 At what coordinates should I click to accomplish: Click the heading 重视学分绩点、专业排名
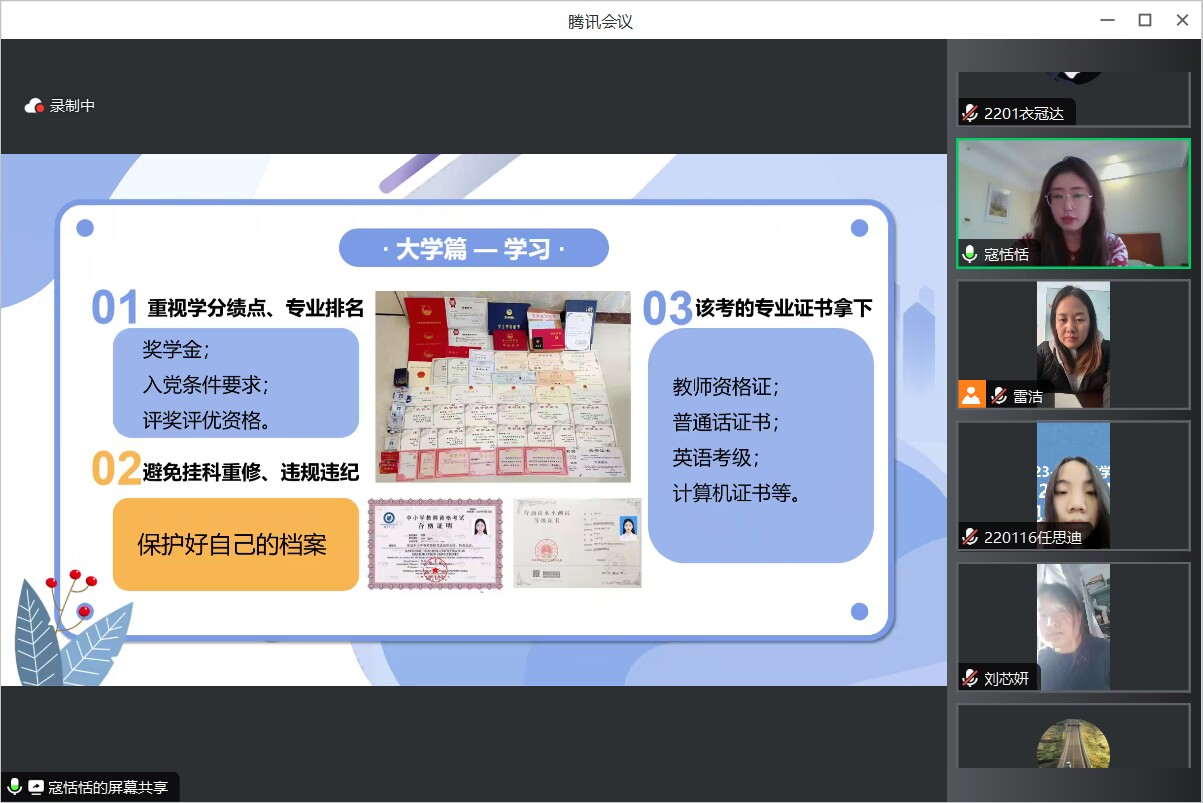click(256, 307)
